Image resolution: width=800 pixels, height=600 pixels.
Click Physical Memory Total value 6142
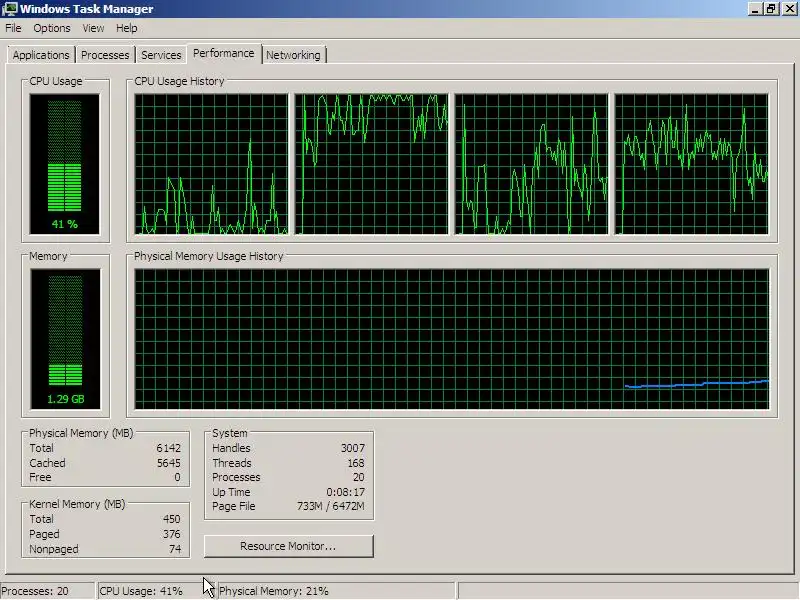(168, 448)
